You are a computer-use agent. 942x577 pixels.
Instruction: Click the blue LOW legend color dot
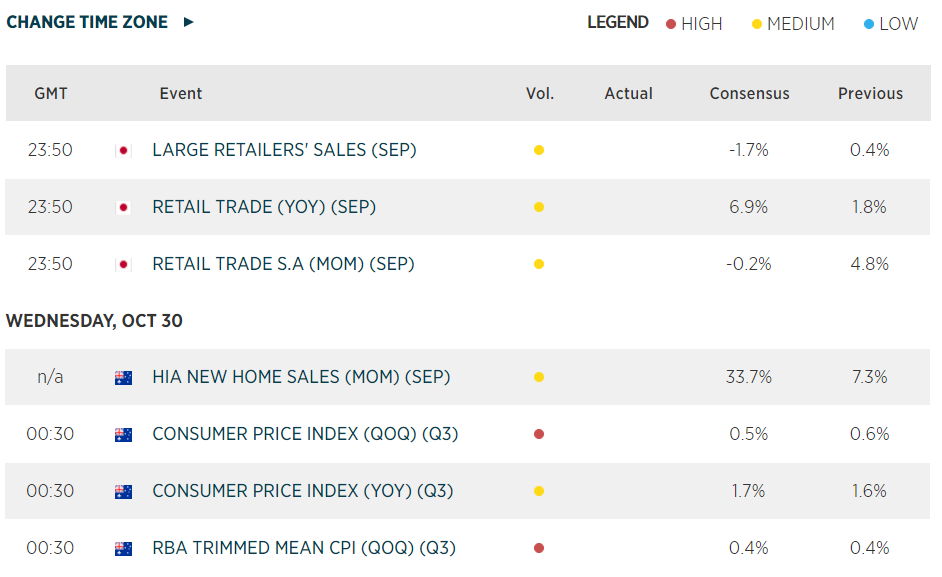[x=868, y=24]
